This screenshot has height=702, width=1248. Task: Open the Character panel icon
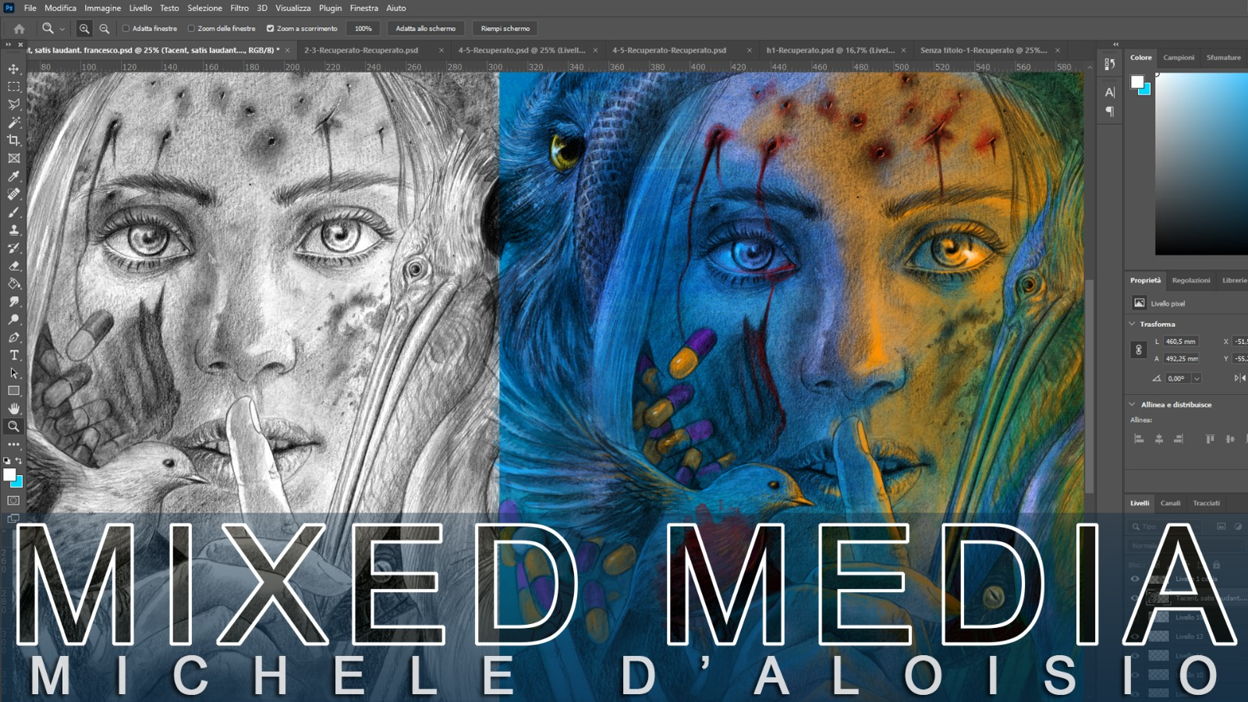[x=1110, y=92]
